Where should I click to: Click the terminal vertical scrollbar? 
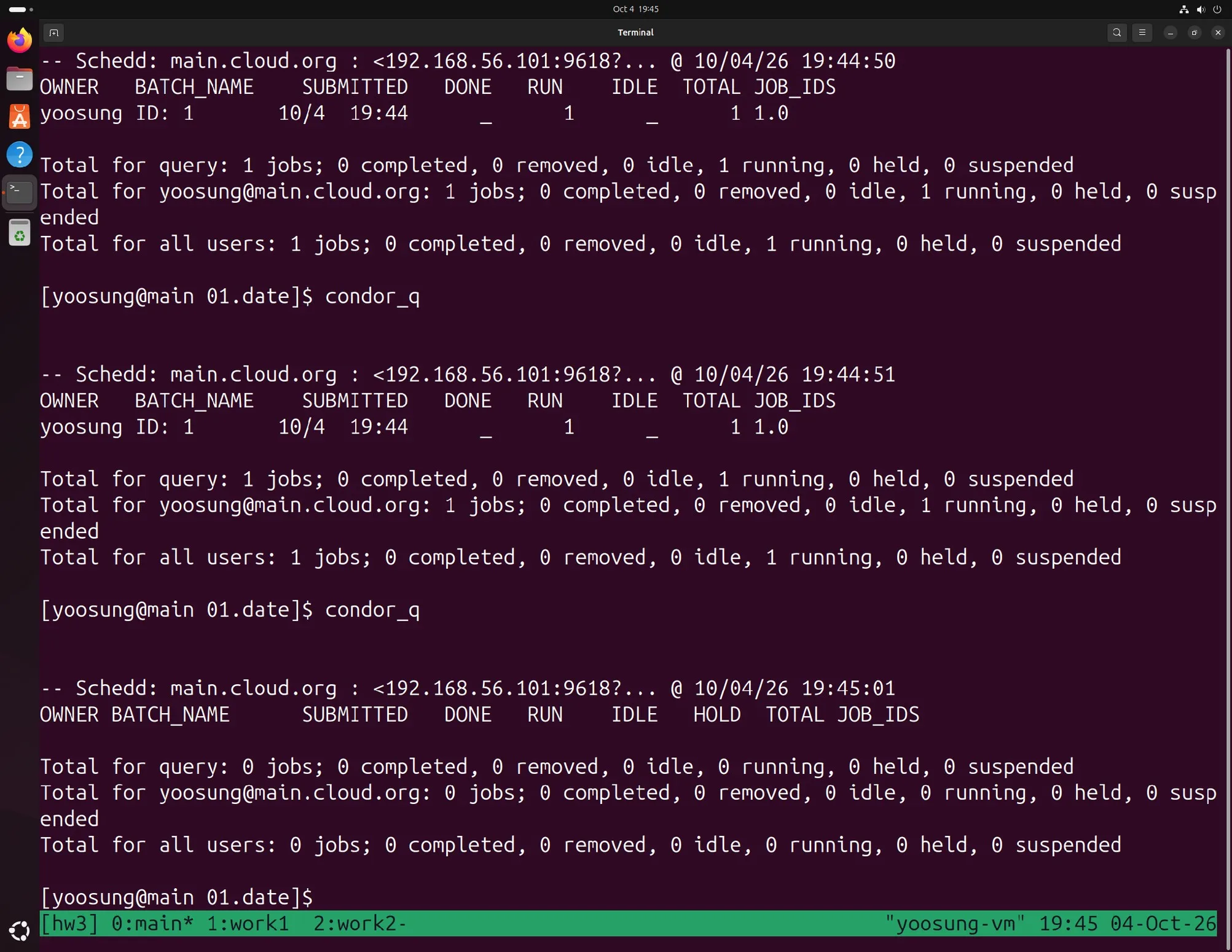1228,479
